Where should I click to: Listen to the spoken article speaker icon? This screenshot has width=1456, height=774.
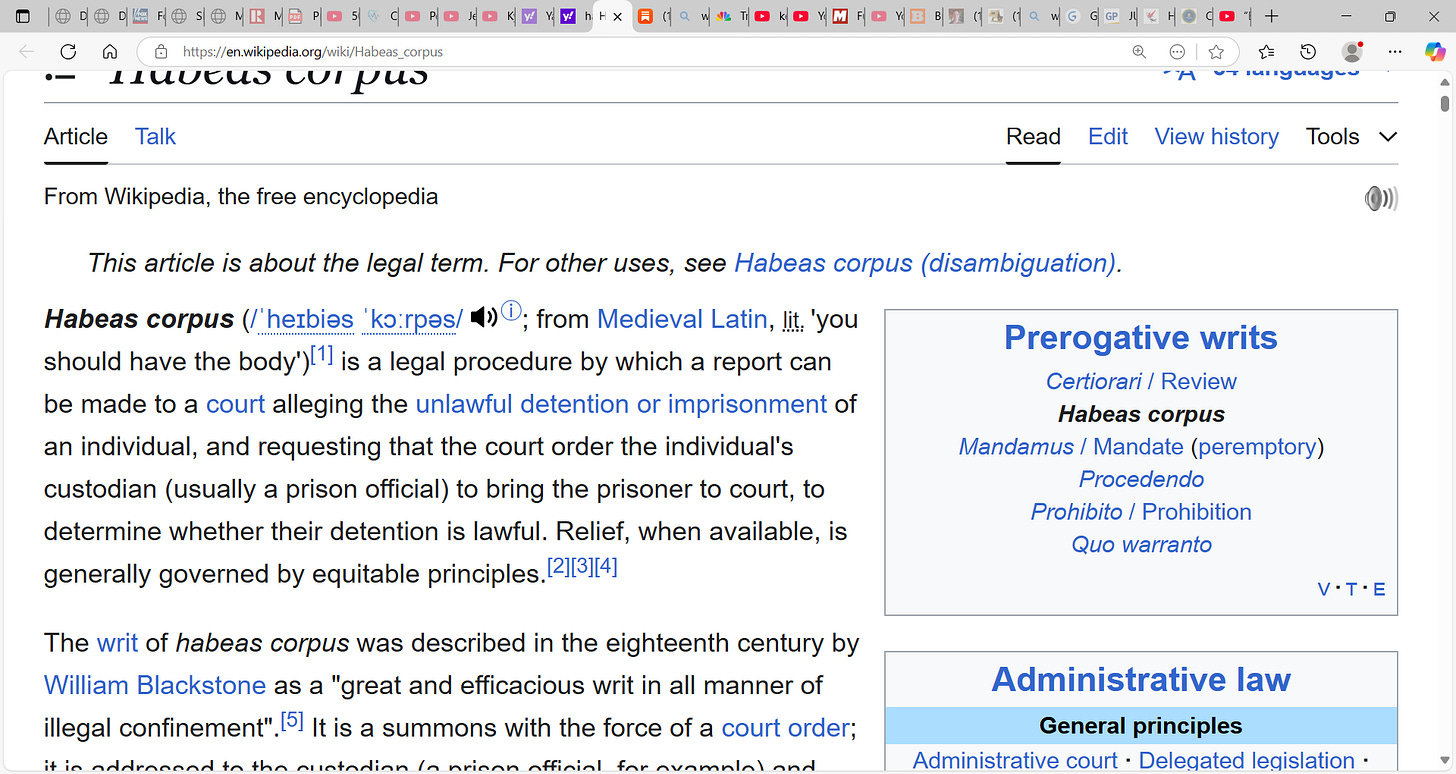coord(1381,198)
